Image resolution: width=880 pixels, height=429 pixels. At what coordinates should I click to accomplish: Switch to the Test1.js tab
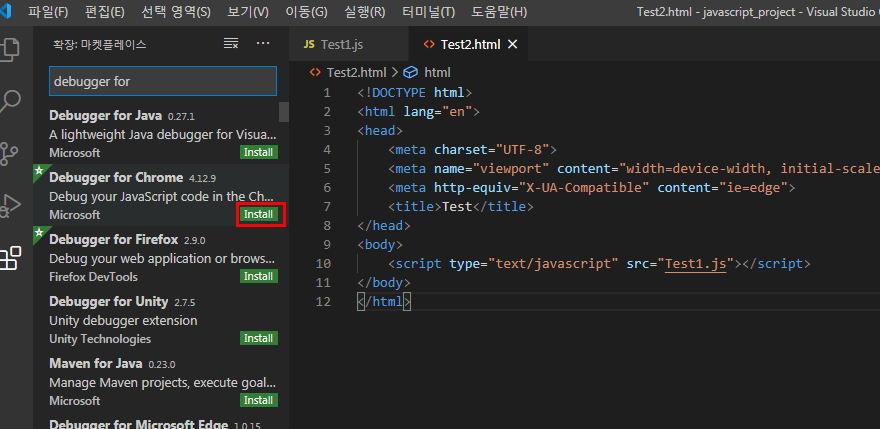(349, 44)
